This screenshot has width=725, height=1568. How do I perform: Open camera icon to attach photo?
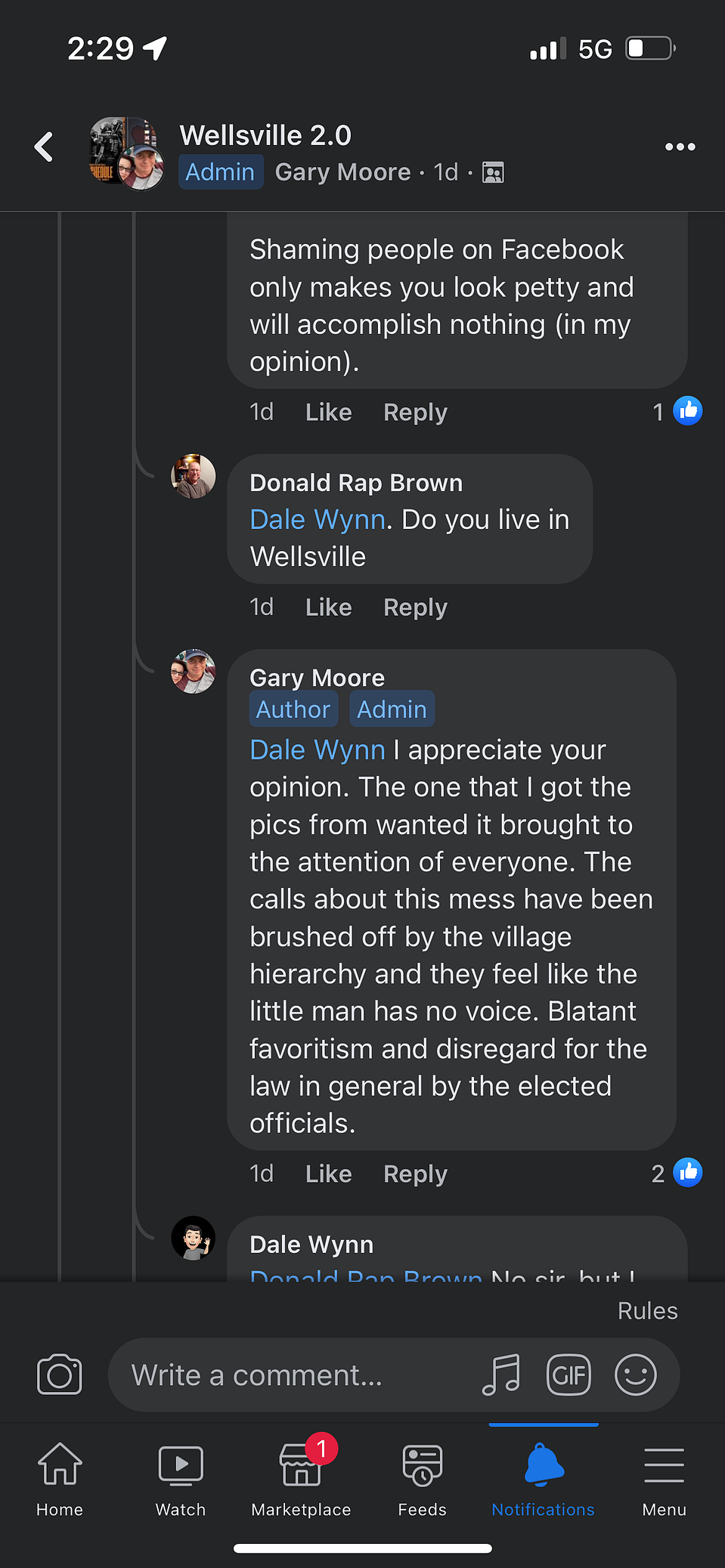(60, 1375)
